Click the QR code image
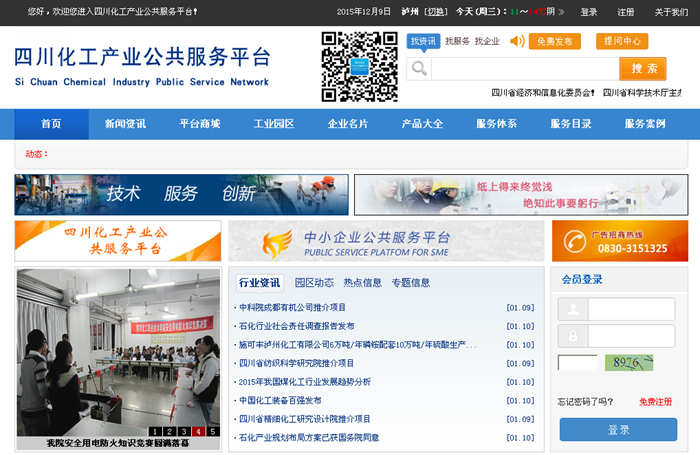This screenshot has height=455, width=700. coord(359,67)
